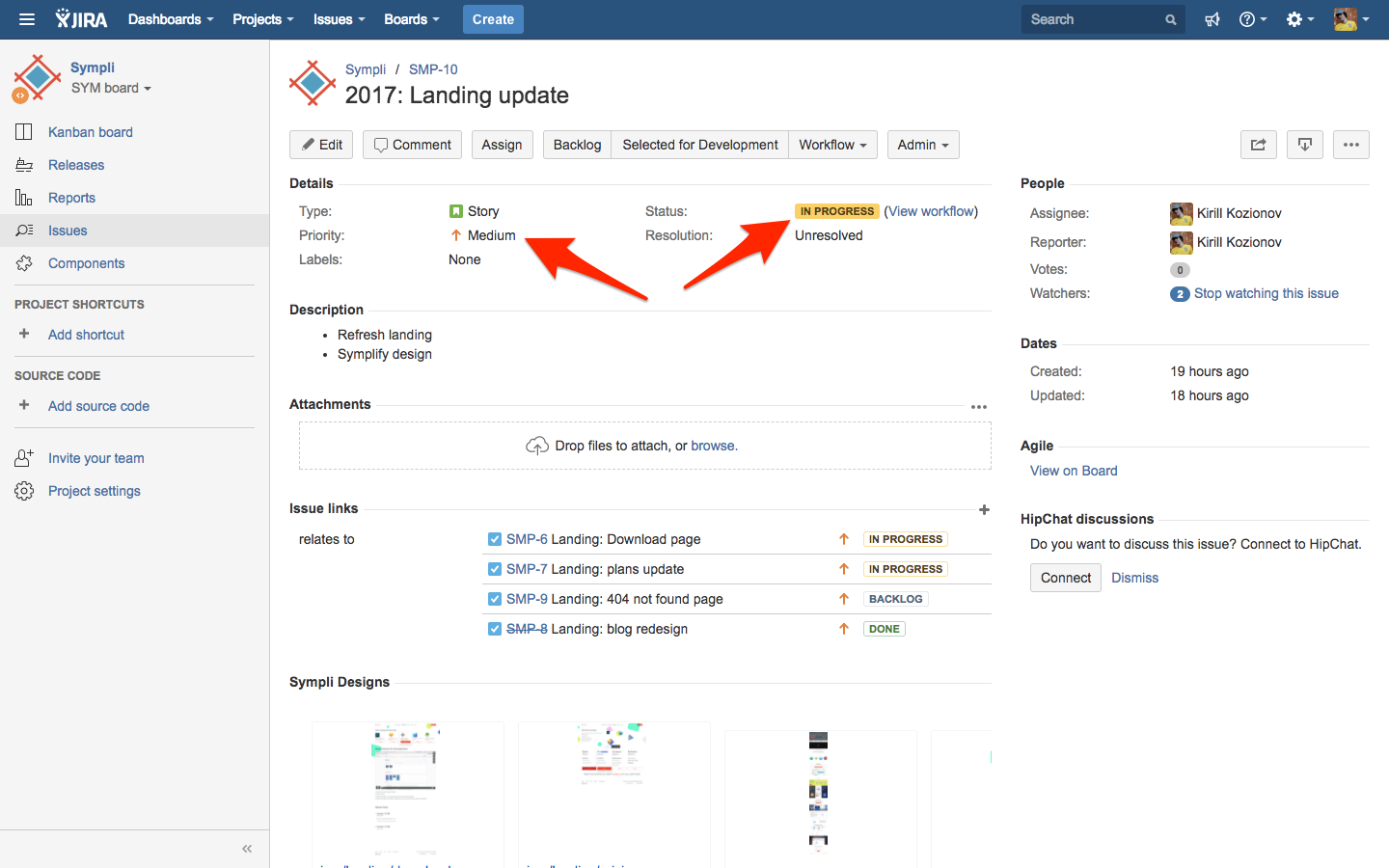
Task: Click the share issue icon button
Action: coord(1259,145)
